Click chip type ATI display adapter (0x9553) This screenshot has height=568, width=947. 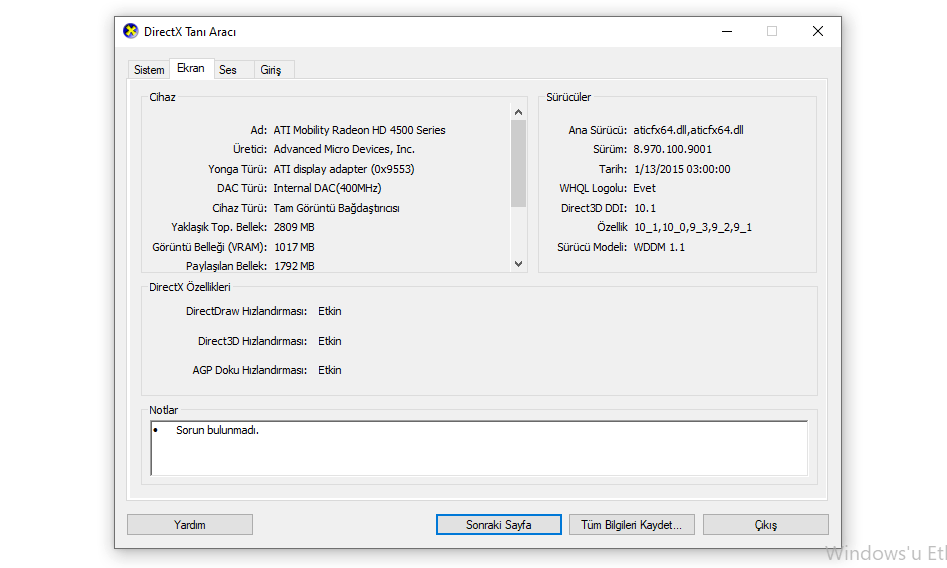[344, 169]
